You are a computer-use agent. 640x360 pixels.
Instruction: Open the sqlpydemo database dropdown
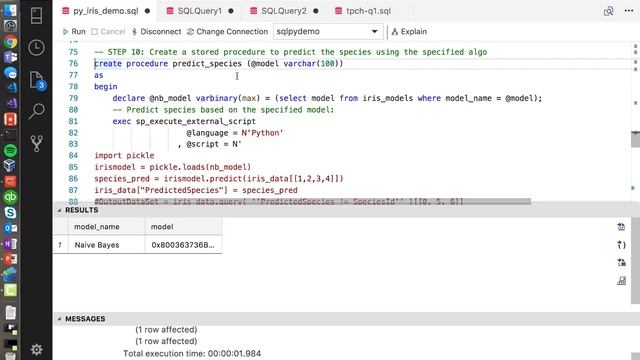(328, 31)
